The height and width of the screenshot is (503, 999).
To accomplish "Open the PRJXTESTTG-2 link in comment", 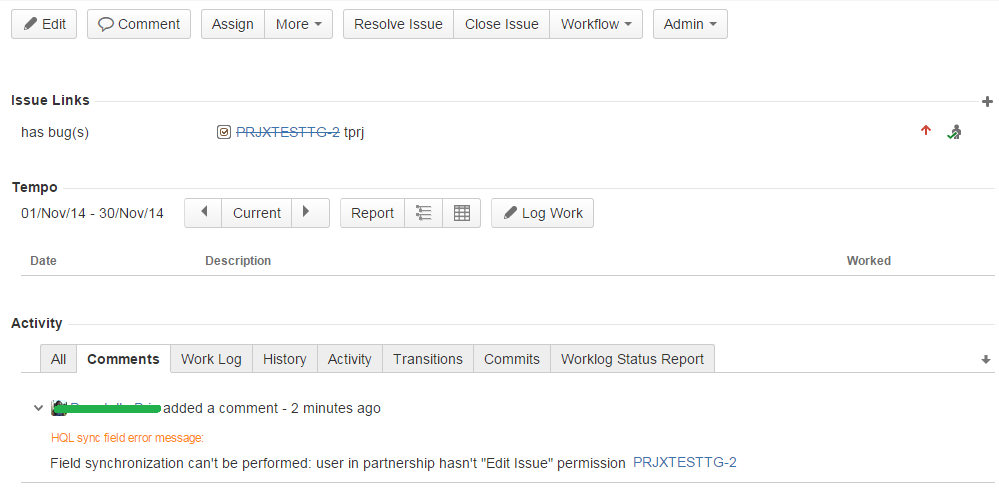I will pos(685,462).
